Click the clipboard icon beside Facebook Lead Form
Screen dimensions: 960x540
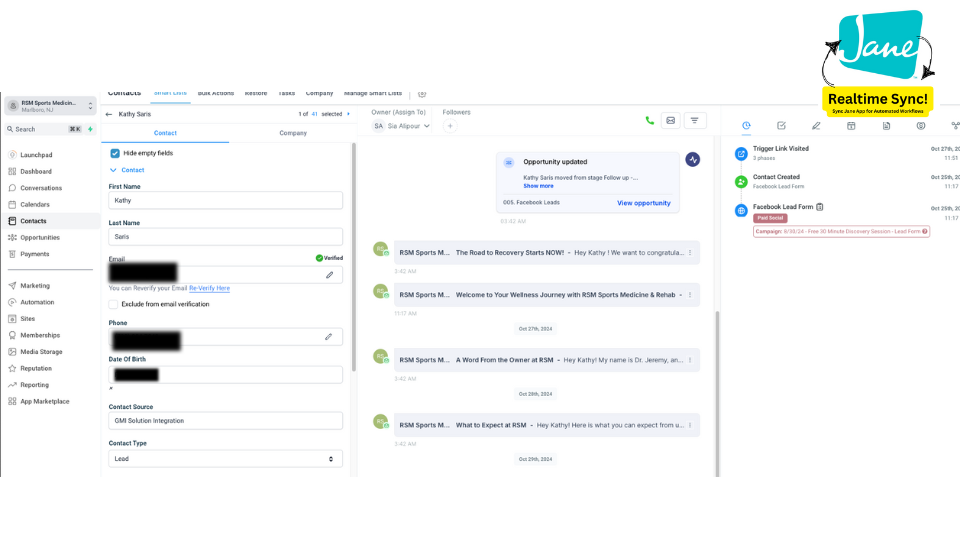coord(820,207)
